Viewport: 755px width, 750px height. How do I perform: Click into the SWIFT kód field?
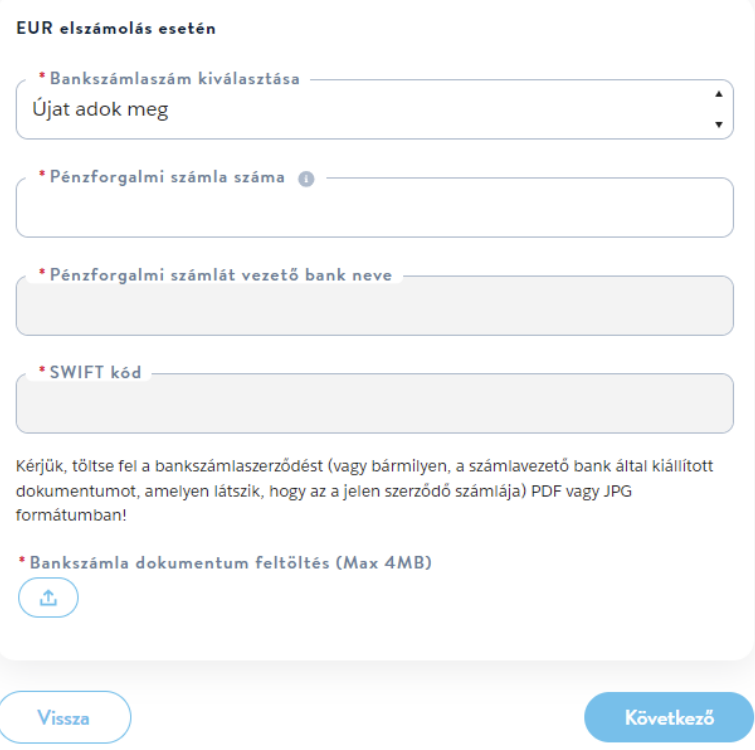(375, 404)
